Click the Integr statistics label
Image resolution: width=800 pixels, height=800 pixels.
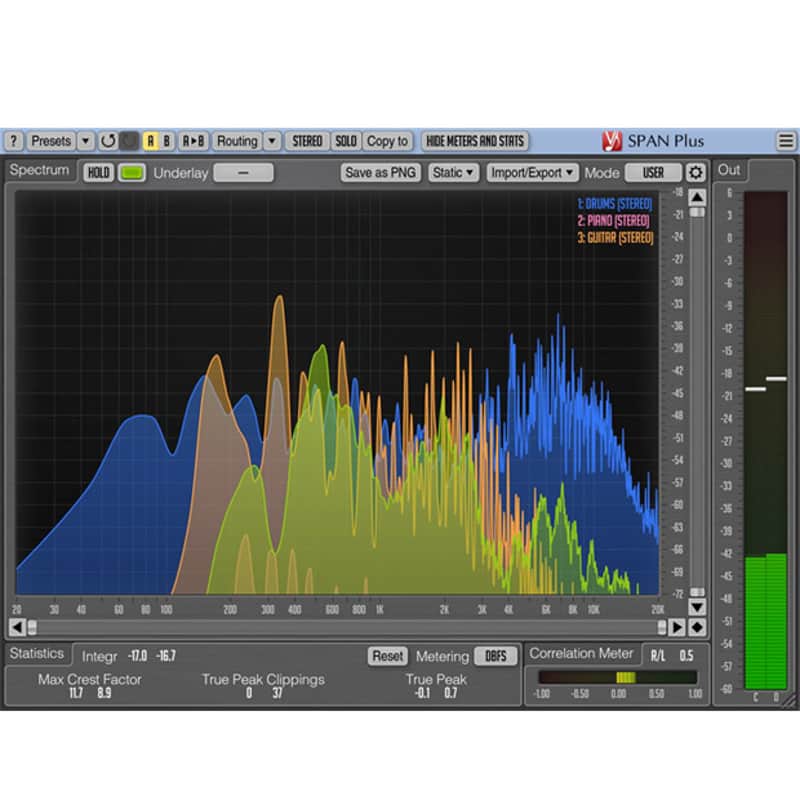point(99,657)
